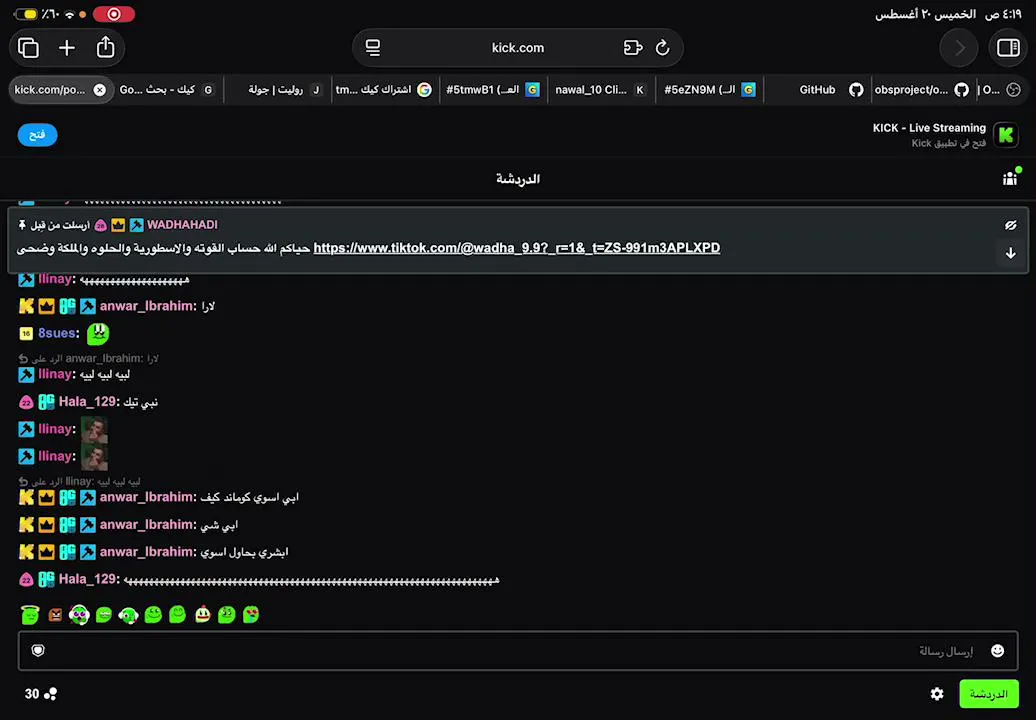Click the K badge beside anwar_Ibrahim لارا

(x=26, y=306)
